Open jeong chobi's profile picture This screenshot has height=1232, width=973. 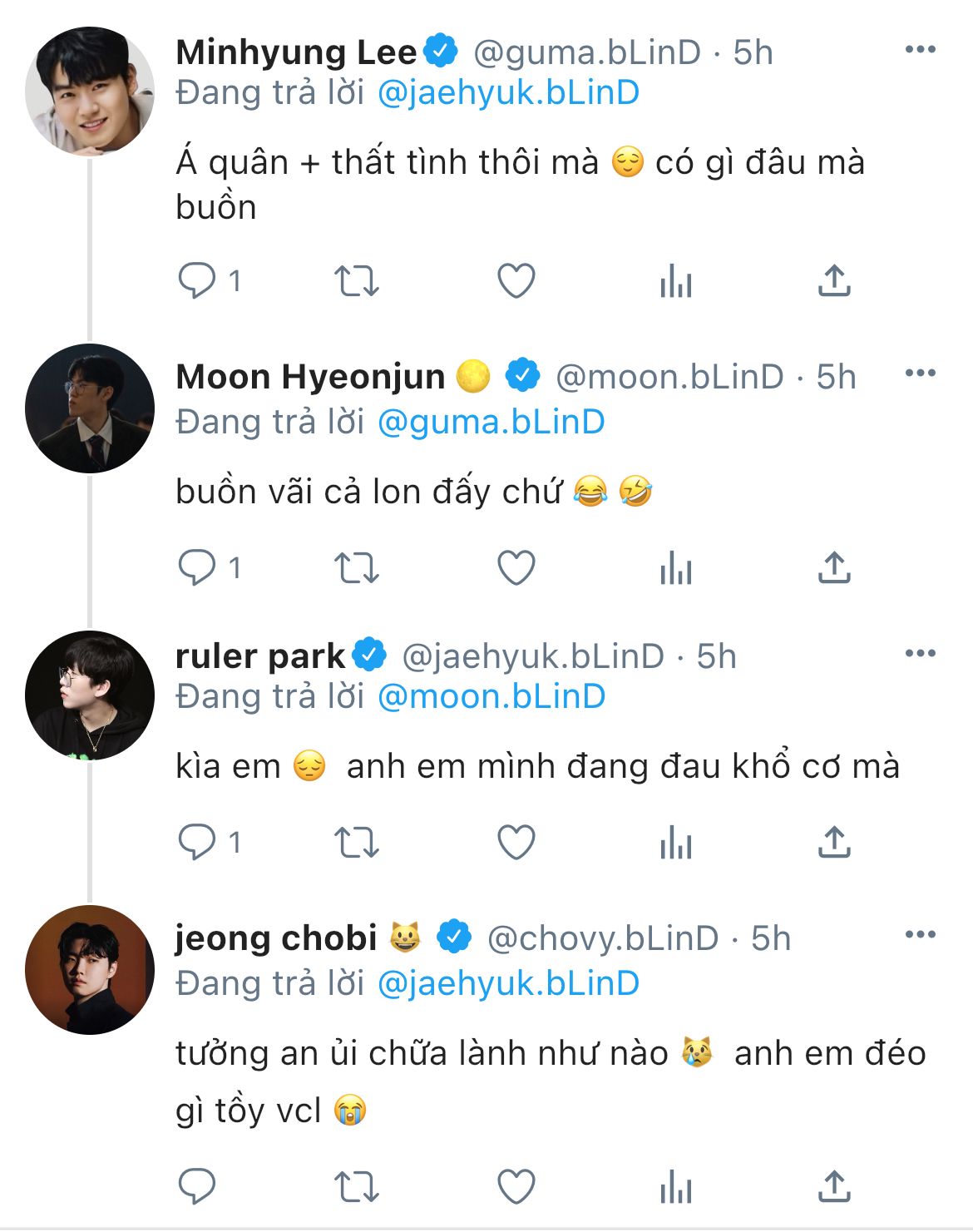coord(90,970)
